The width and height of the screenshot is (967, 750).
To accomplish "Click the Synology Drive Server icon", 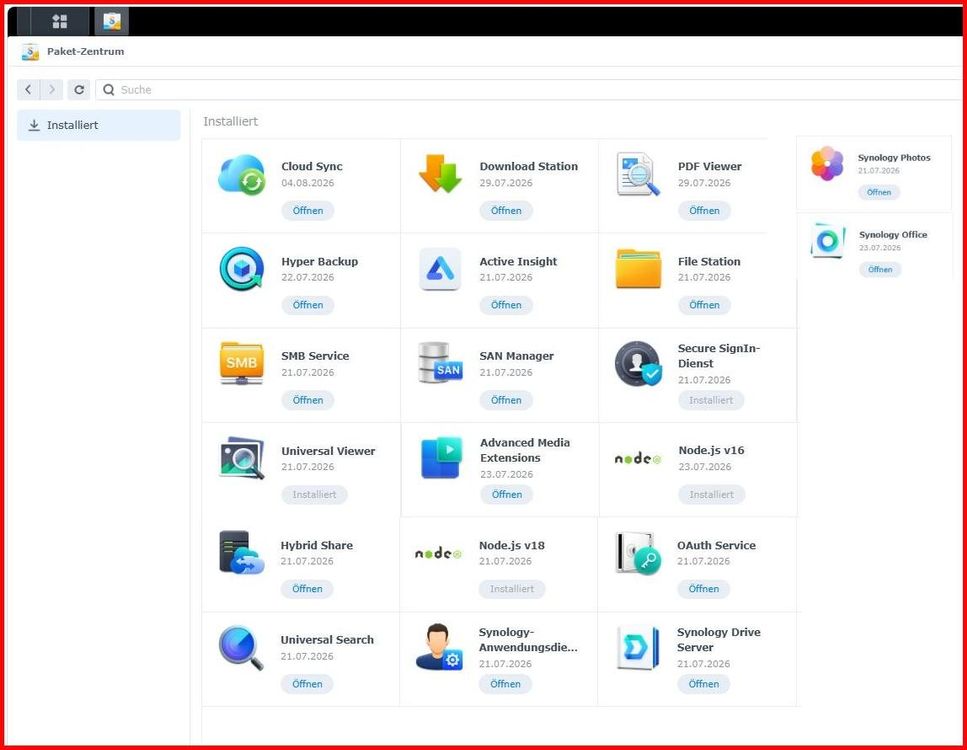I will tap(638, 647).
